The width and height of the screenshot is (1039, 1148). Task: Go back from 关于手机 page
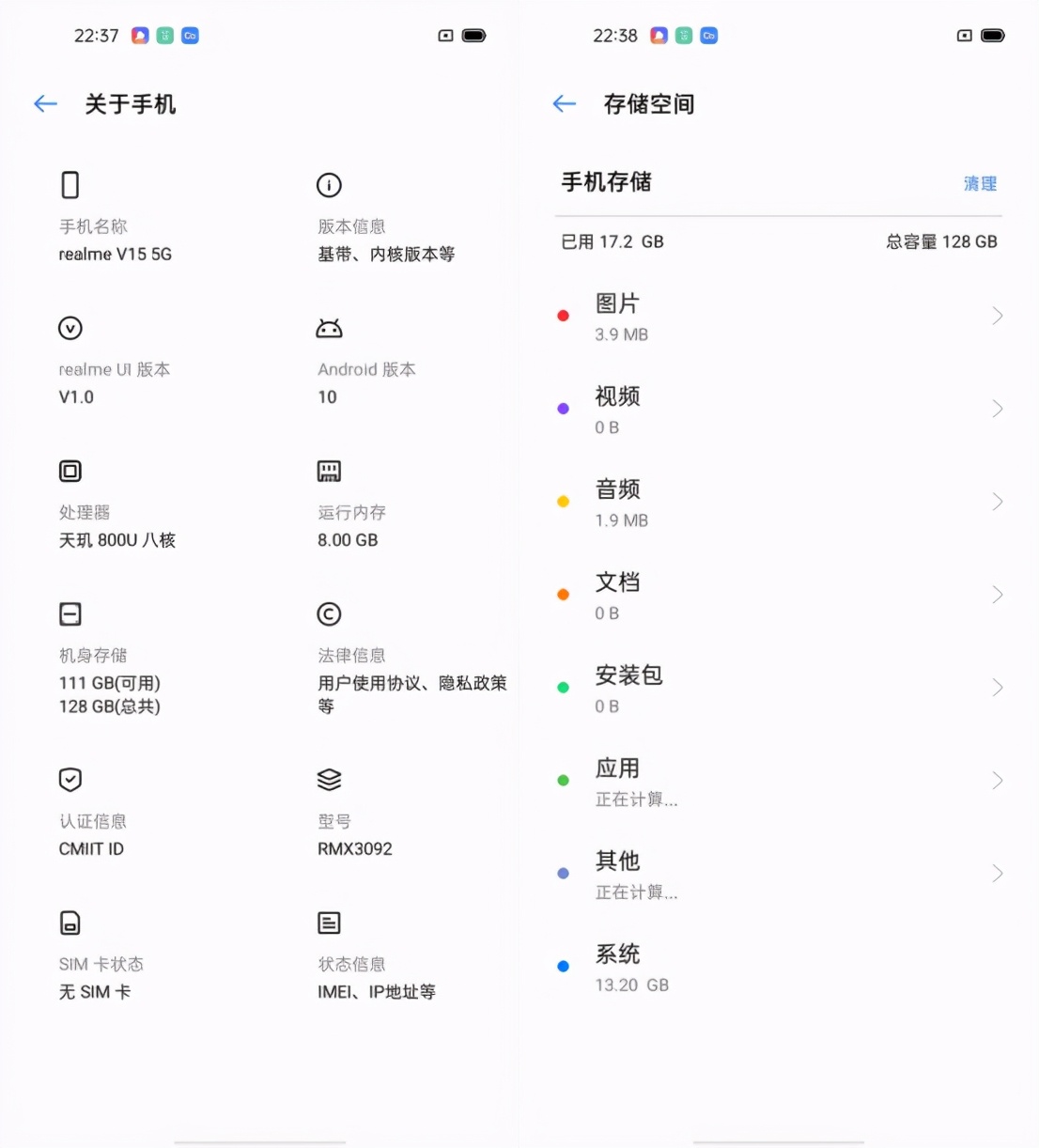click(x=45, y=104)
